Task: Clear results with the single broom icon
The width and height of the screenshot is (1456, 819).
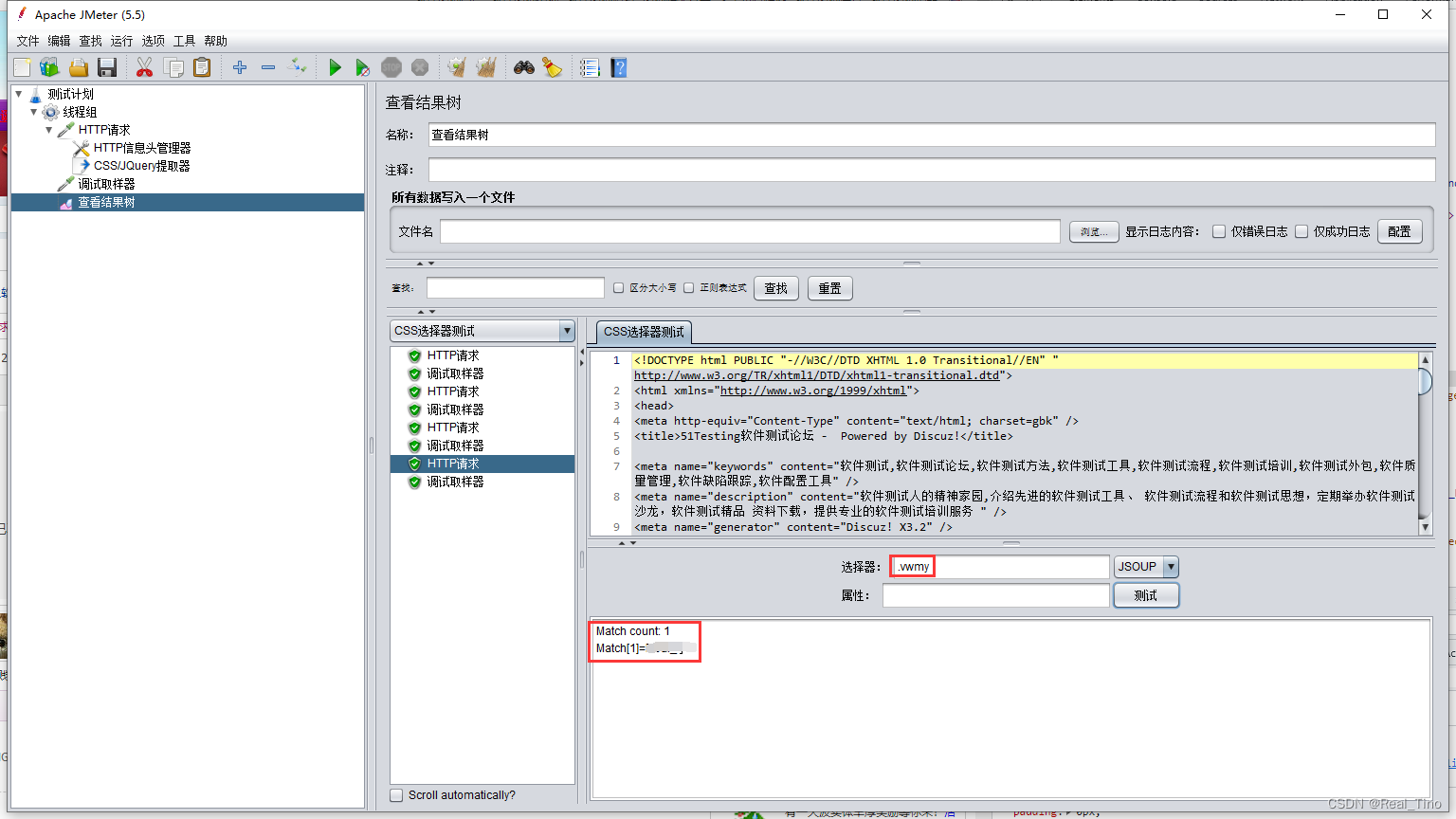Action: coord(457,67)
